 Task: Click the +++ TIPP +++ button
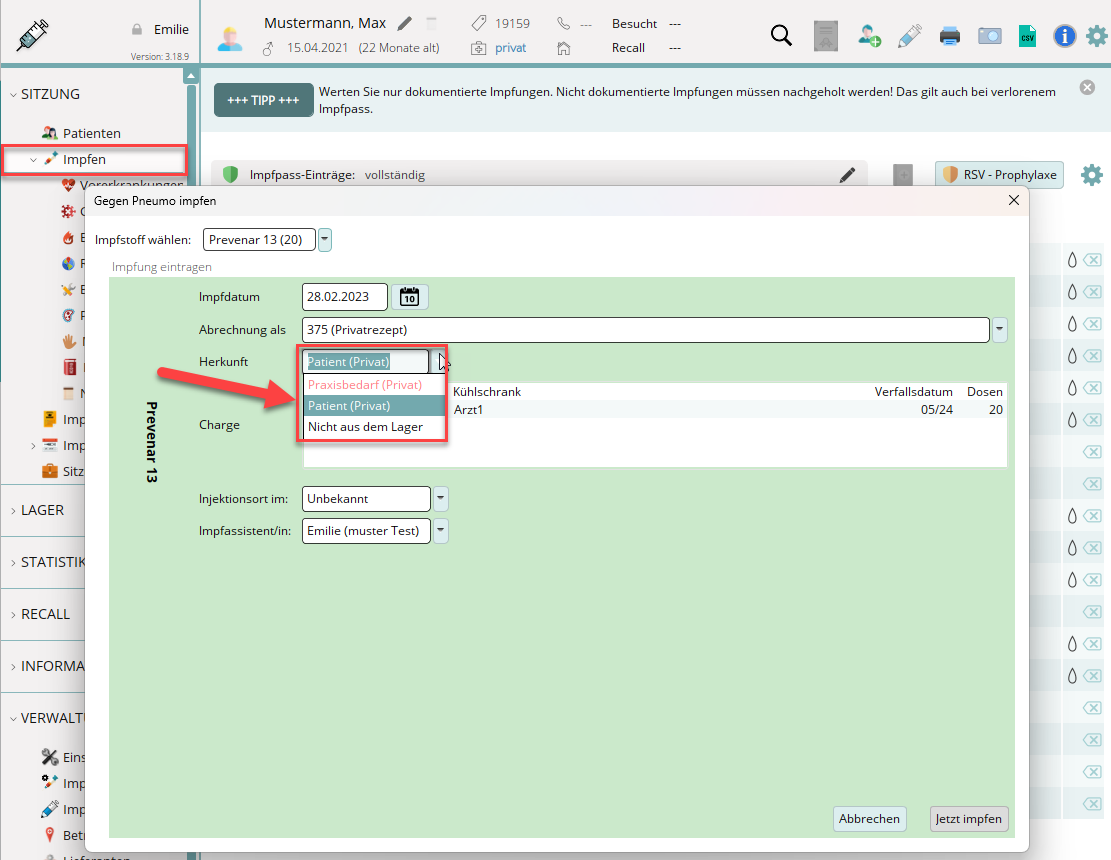tap(264, 100)
